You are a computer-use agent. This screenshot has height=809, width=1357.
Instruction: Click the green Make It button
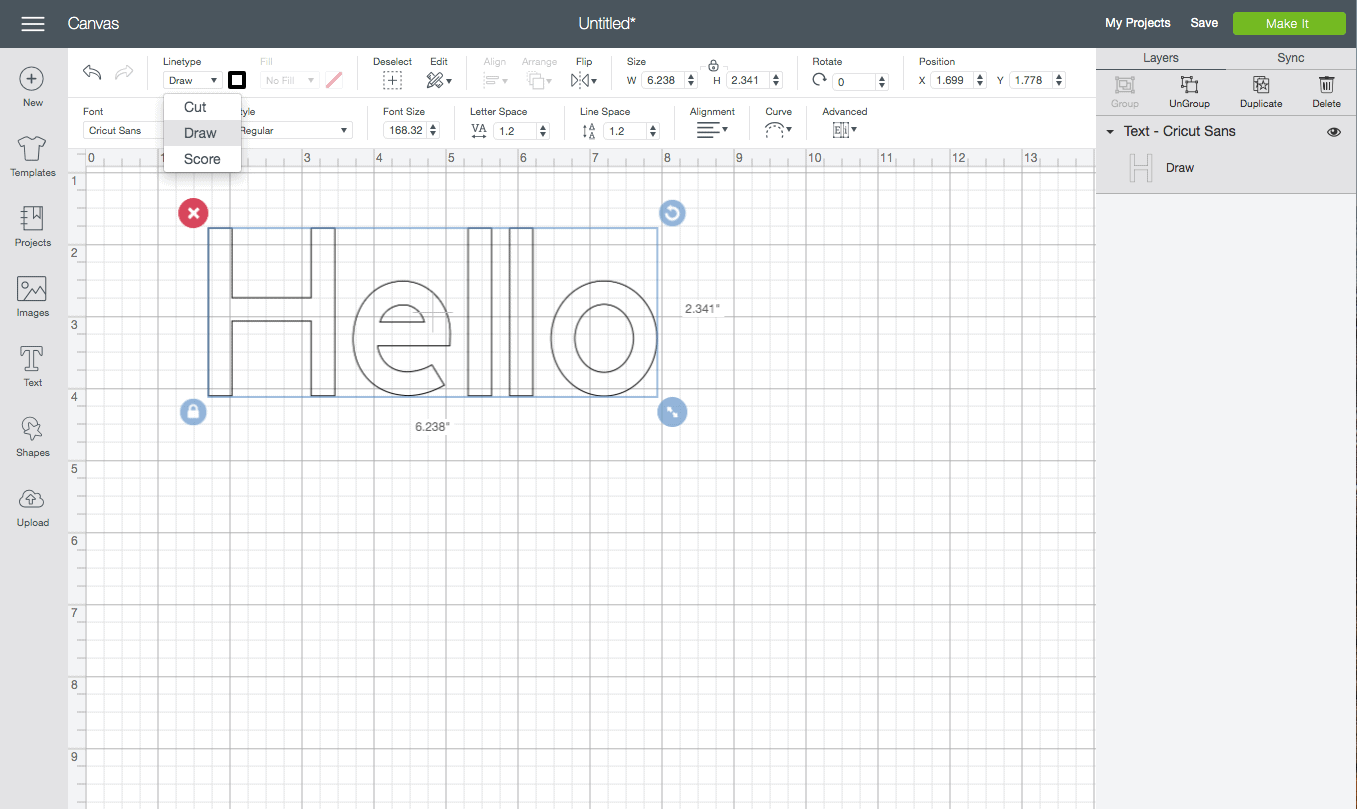point(1288,23)
